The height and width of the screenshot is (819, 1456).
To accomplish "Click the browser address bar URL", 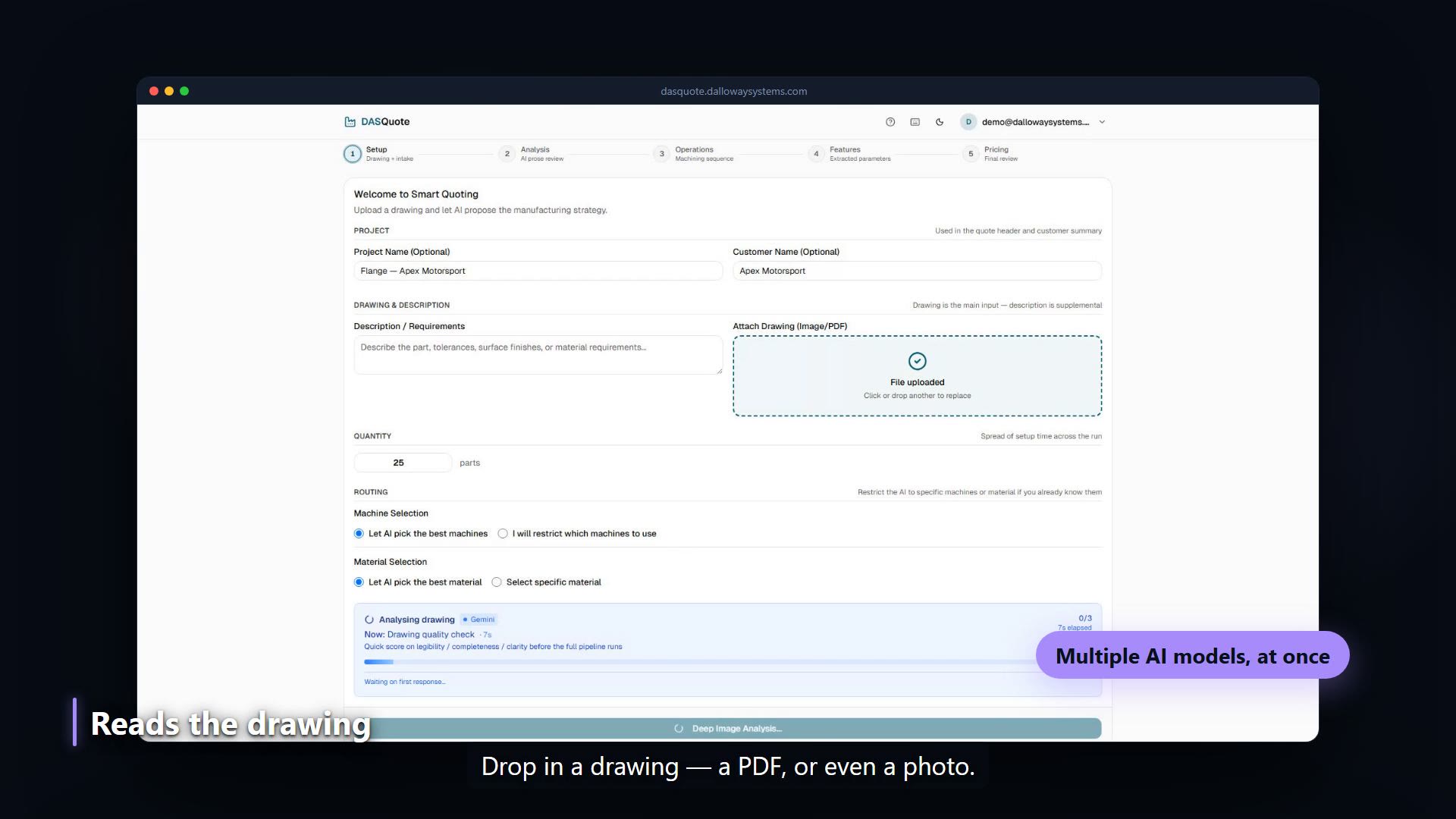I will coord(733,91).
